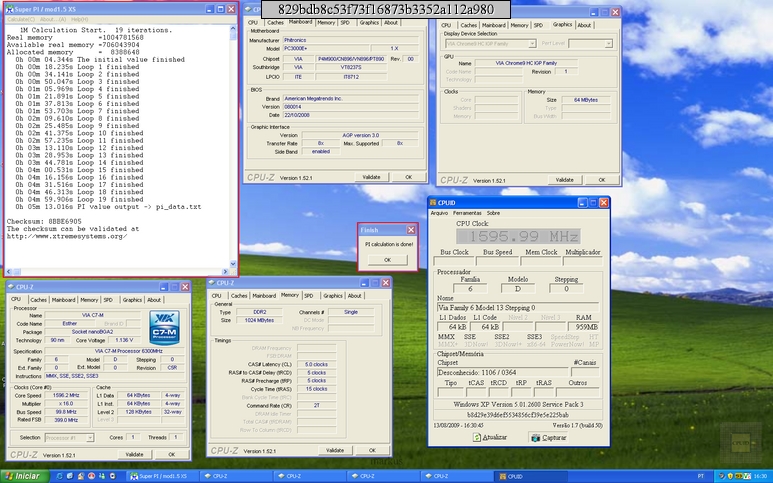Click the Multiplier x 16.0 value

67,404
